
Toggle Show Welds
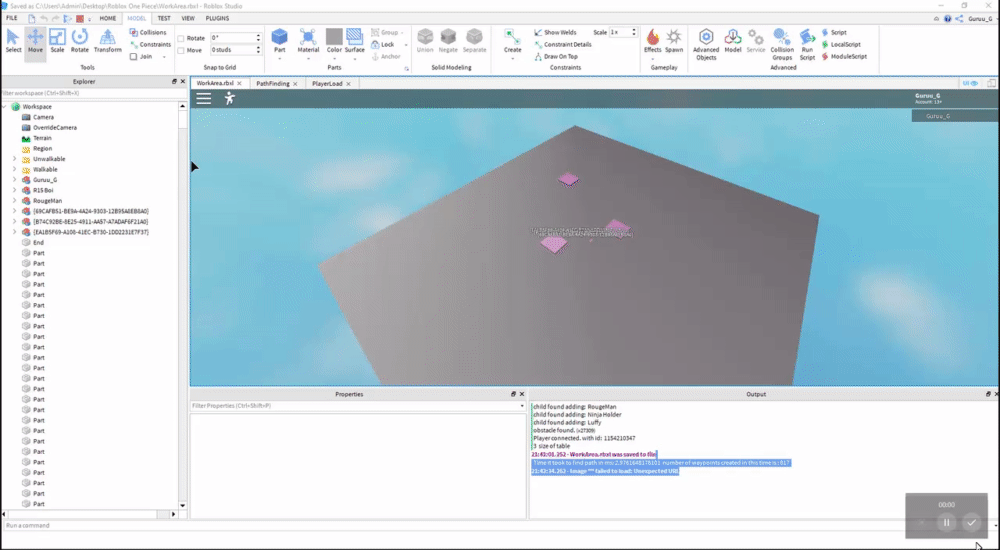[555, 33]
